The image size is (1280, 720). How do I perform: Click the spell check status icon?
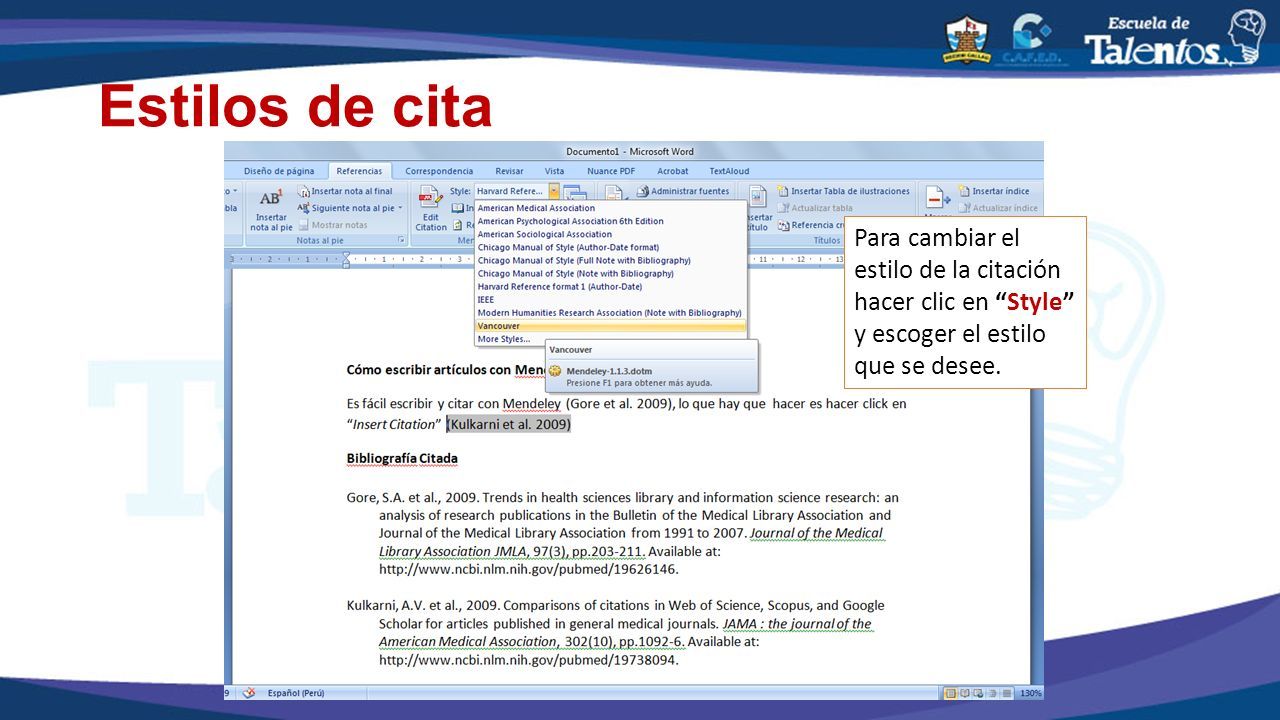tap(249, 692)
